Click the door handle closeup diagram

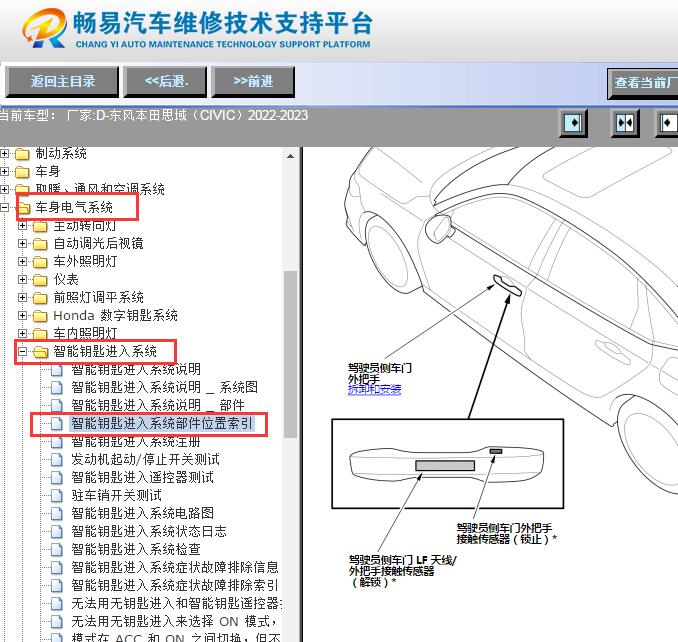(x=448, y=464)
